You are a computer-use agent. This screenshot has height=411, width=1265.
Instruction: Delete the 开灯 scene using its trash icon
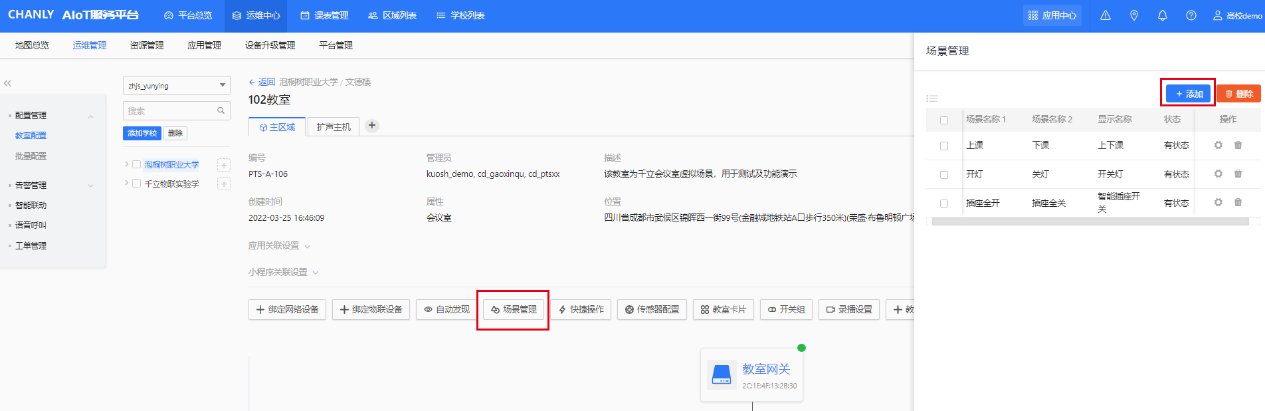coord(1237,174)
